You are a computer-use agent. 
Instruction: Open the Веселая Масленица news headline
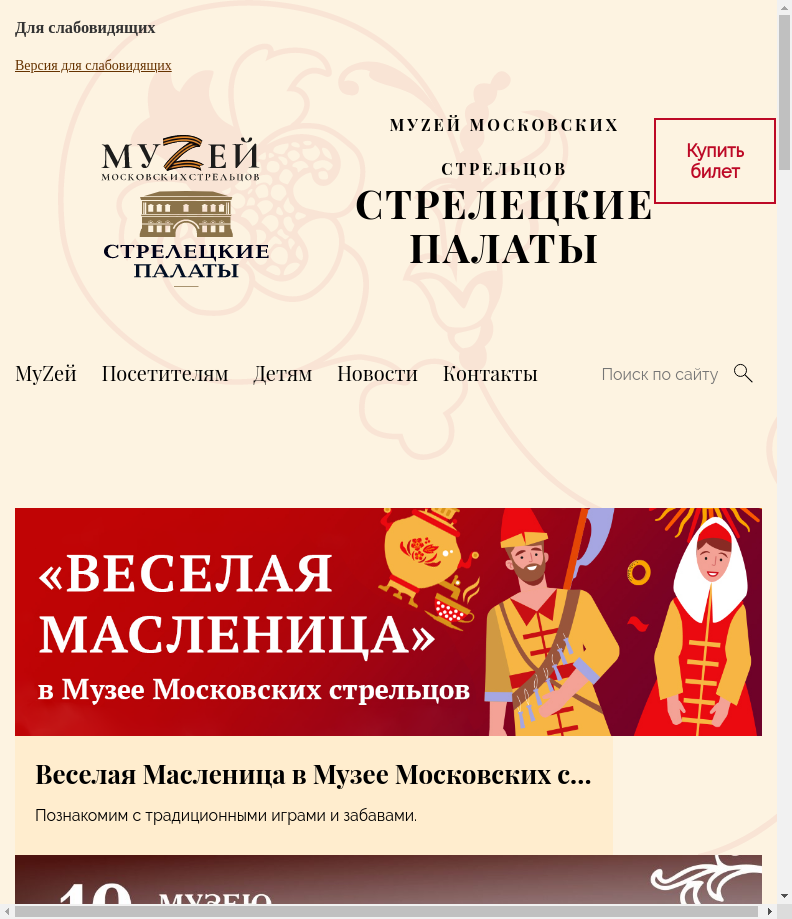point(314,775)
